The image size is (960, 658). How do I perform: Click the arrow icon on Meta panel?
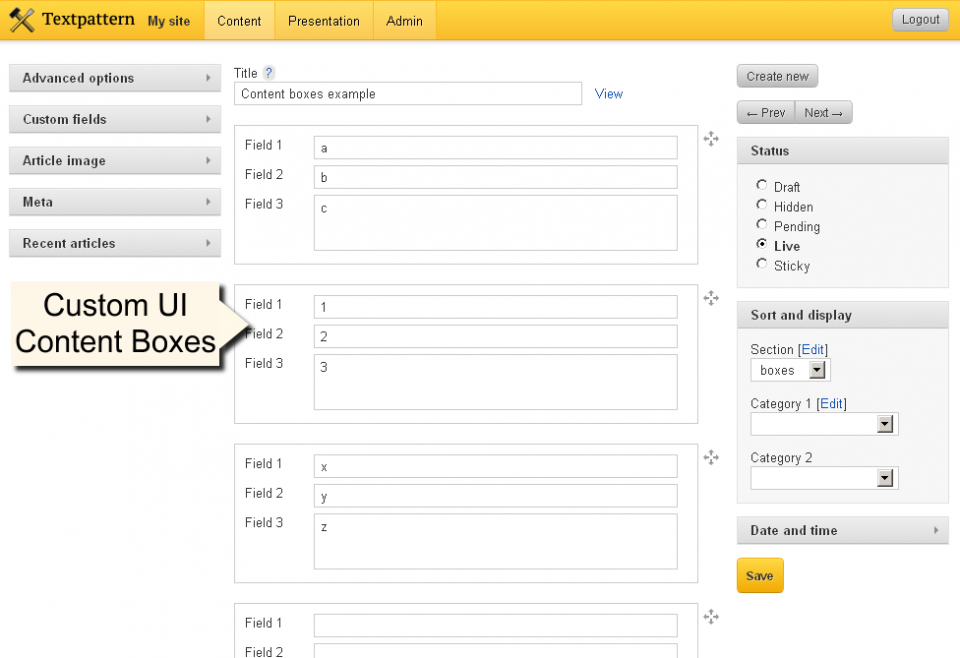210,202
